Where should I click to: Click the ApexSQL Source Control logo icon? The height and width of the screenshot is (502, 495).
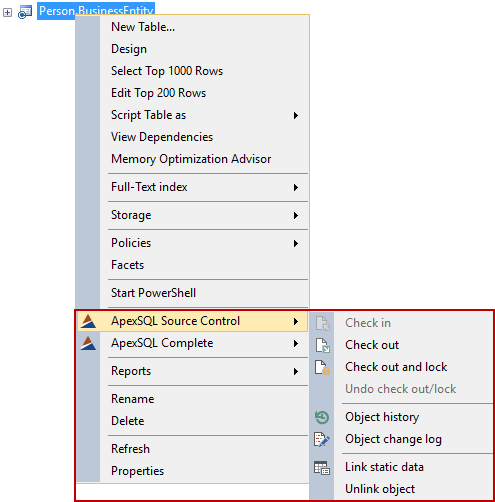pyautogui.click(x=89, y=321)
